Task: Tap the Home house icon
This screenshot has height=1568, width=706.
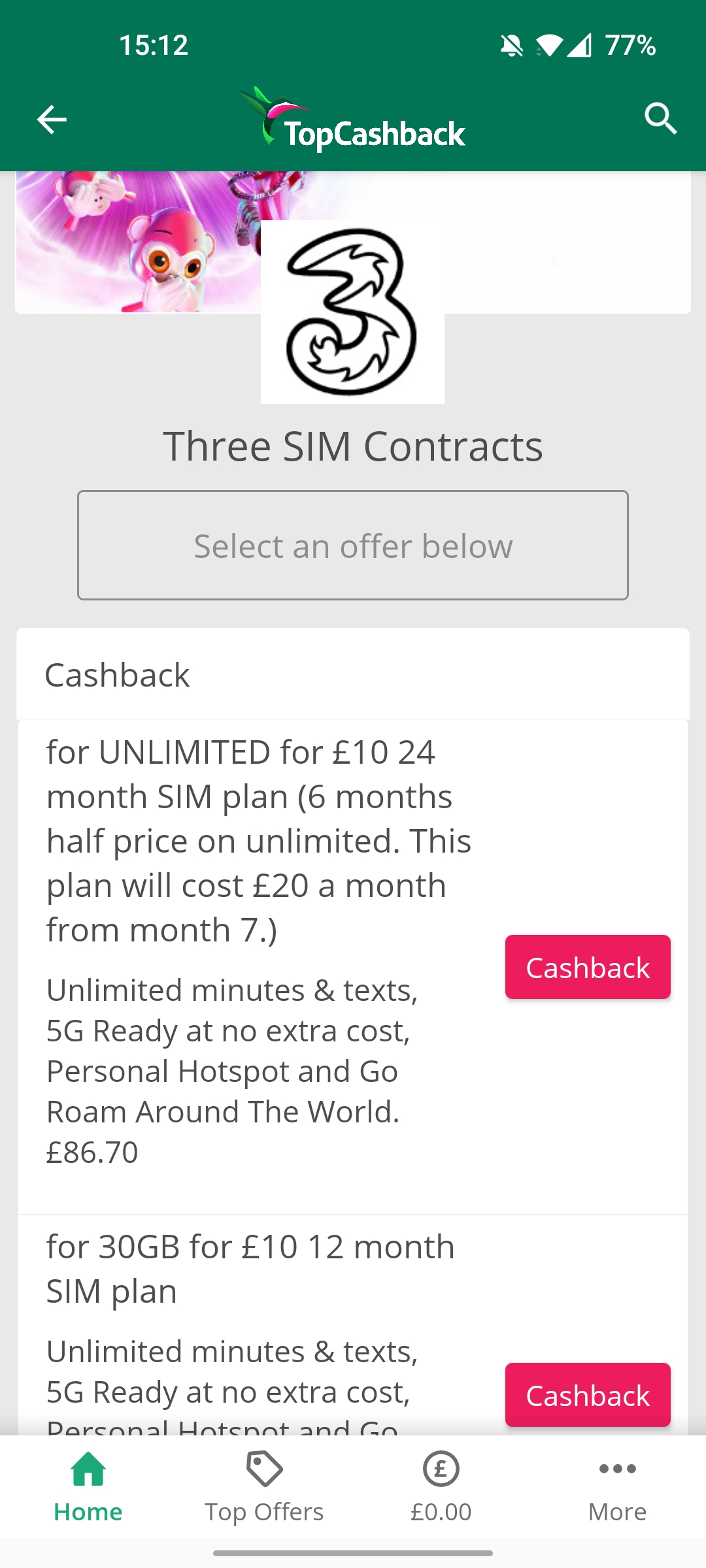Action: pos(88,1469)
